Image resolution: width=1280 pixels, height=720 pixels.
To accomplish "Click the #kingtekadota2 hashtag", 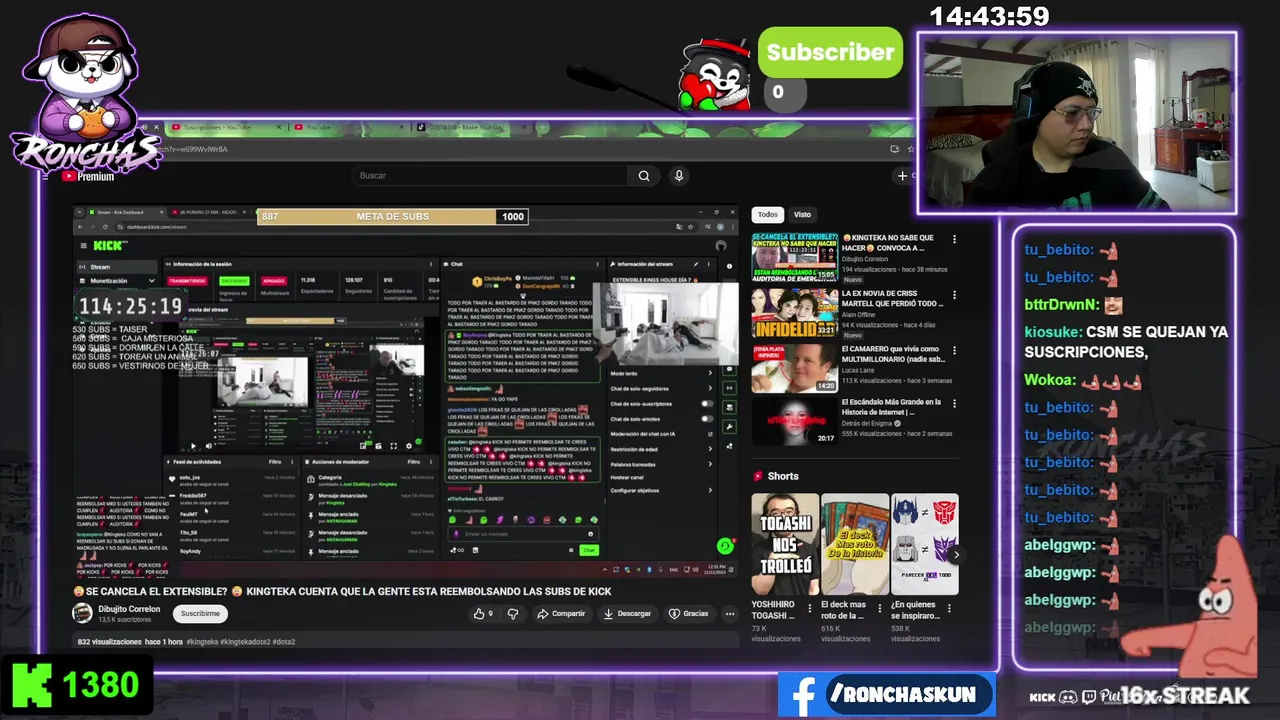I will 243,642.
